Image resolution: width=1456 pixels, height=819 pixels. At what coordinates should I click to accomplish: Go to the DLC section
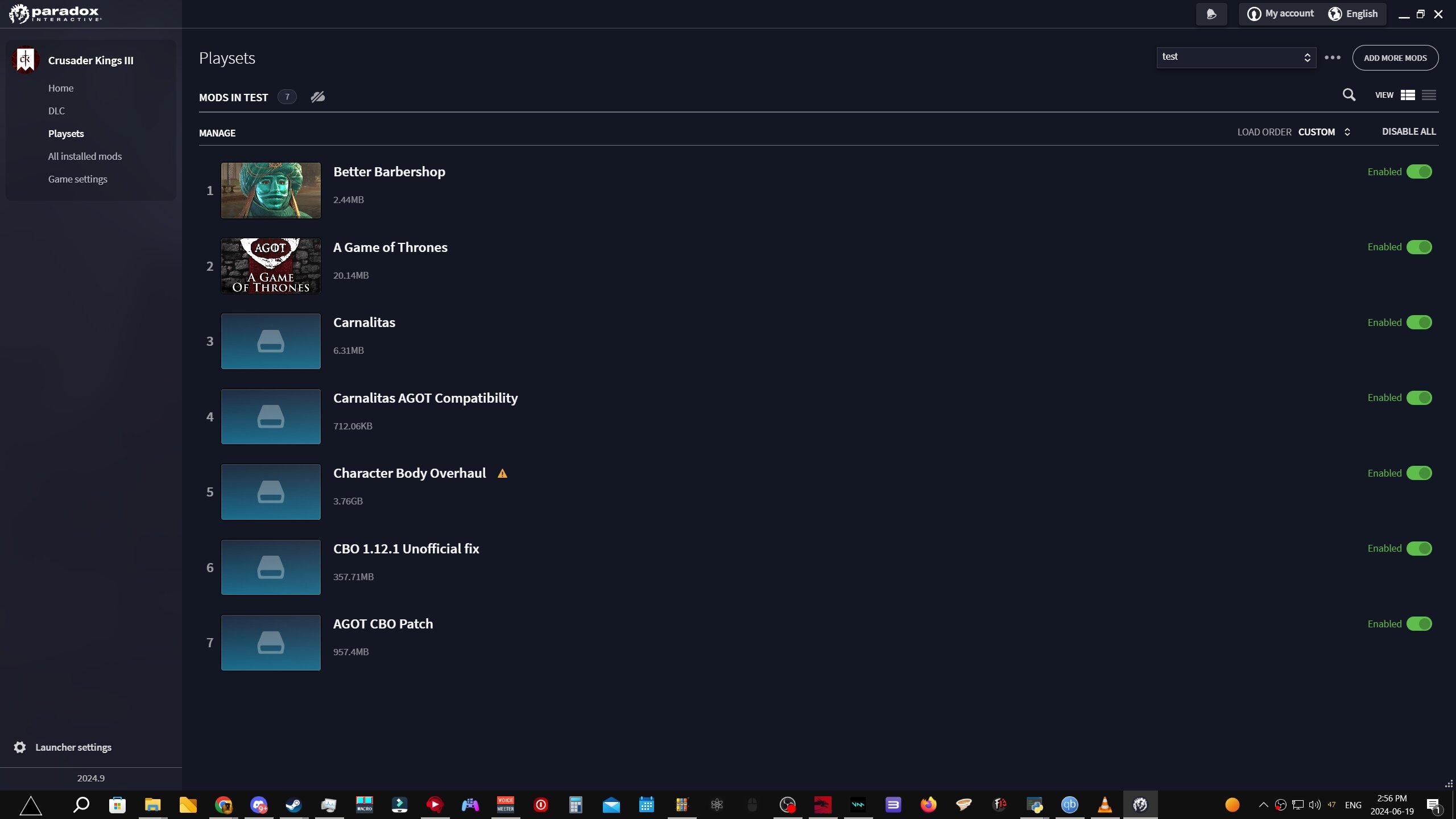click(56, 110)
